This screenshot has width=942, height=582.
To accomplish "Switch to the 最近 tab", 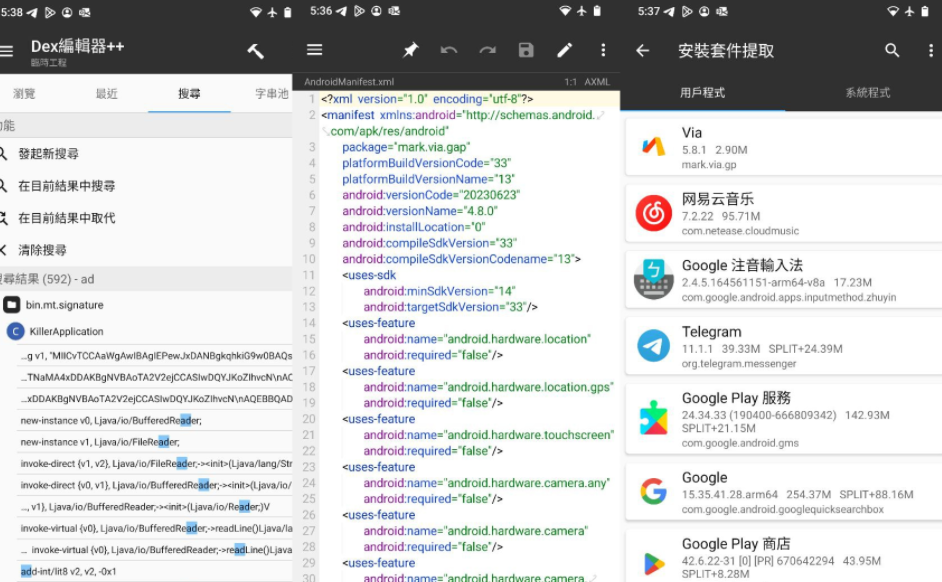I will pyautogui.click(x=106, y=94).
